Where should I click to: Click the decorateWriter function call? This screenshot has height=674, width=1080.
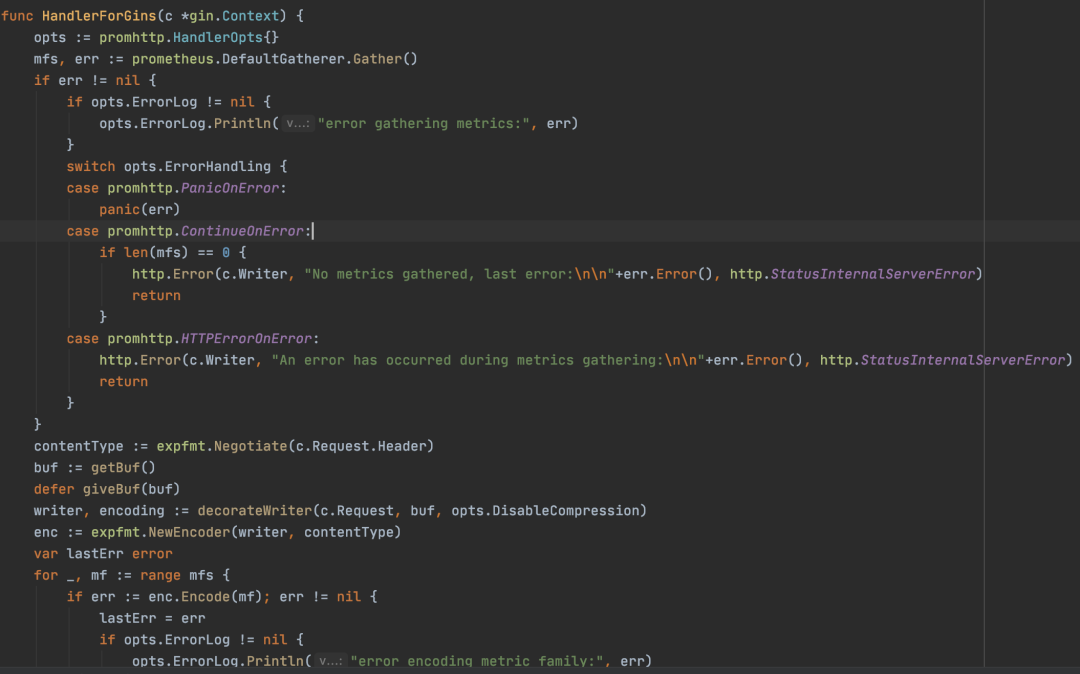(x=255, y=511)
